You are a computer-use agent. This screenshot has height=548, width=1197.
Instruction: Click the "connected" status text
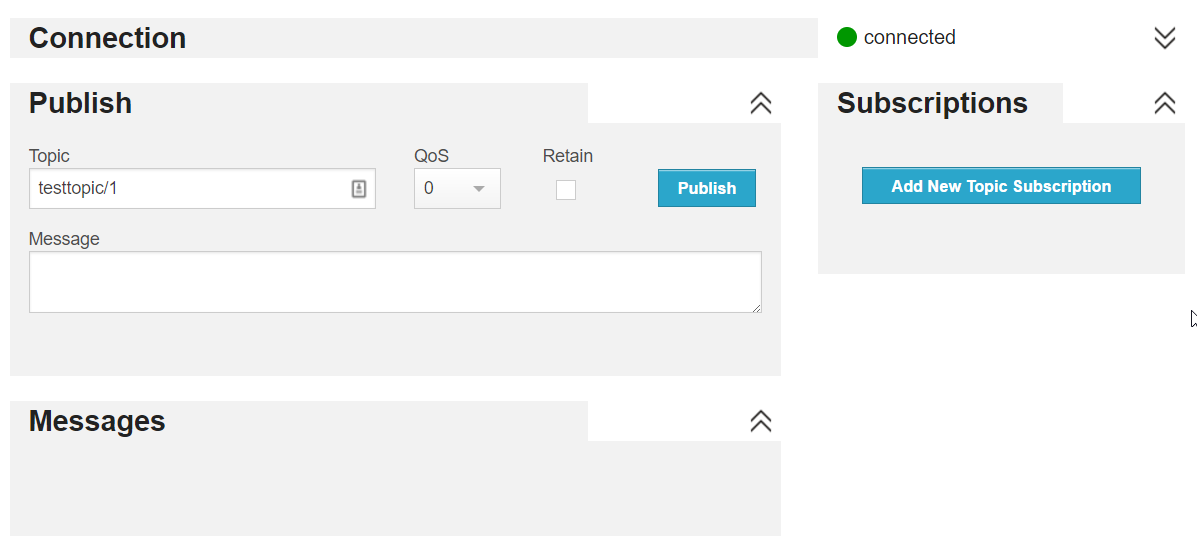(x=909, y=38)
